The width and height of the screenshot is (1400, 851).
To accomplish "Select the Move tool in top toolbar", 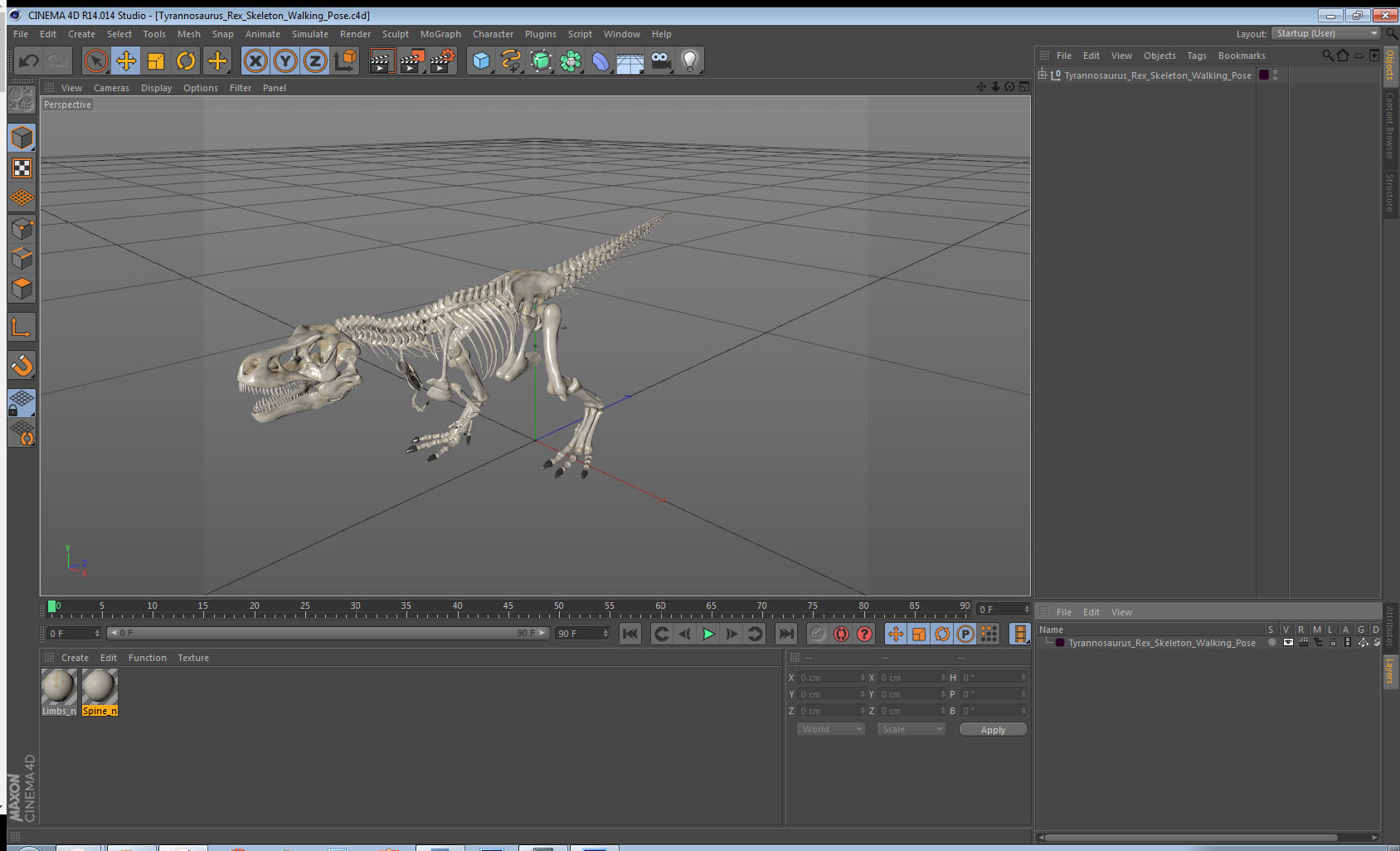I will coord(126,61).
